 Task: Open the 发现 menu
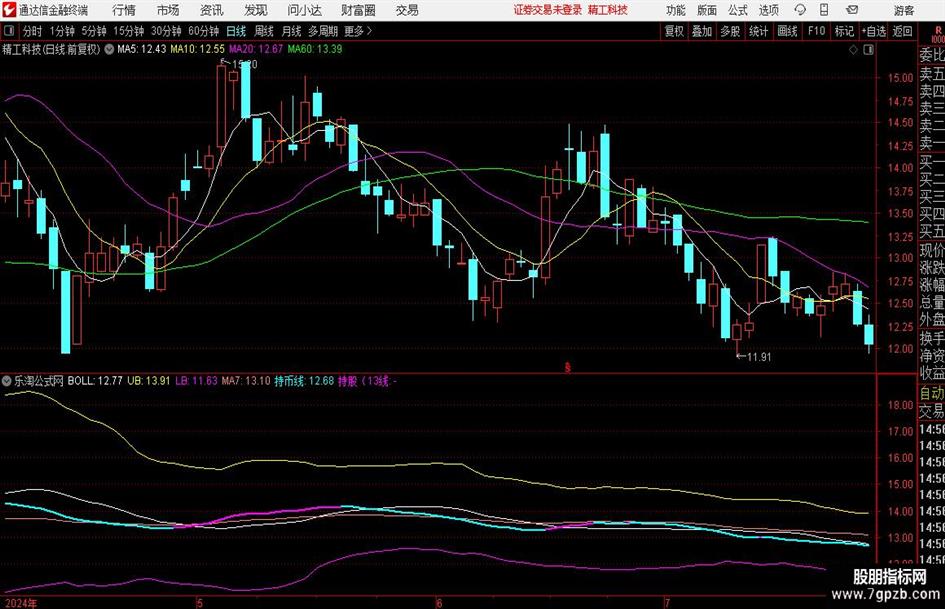pyautogui.click(x=256, y=10)
